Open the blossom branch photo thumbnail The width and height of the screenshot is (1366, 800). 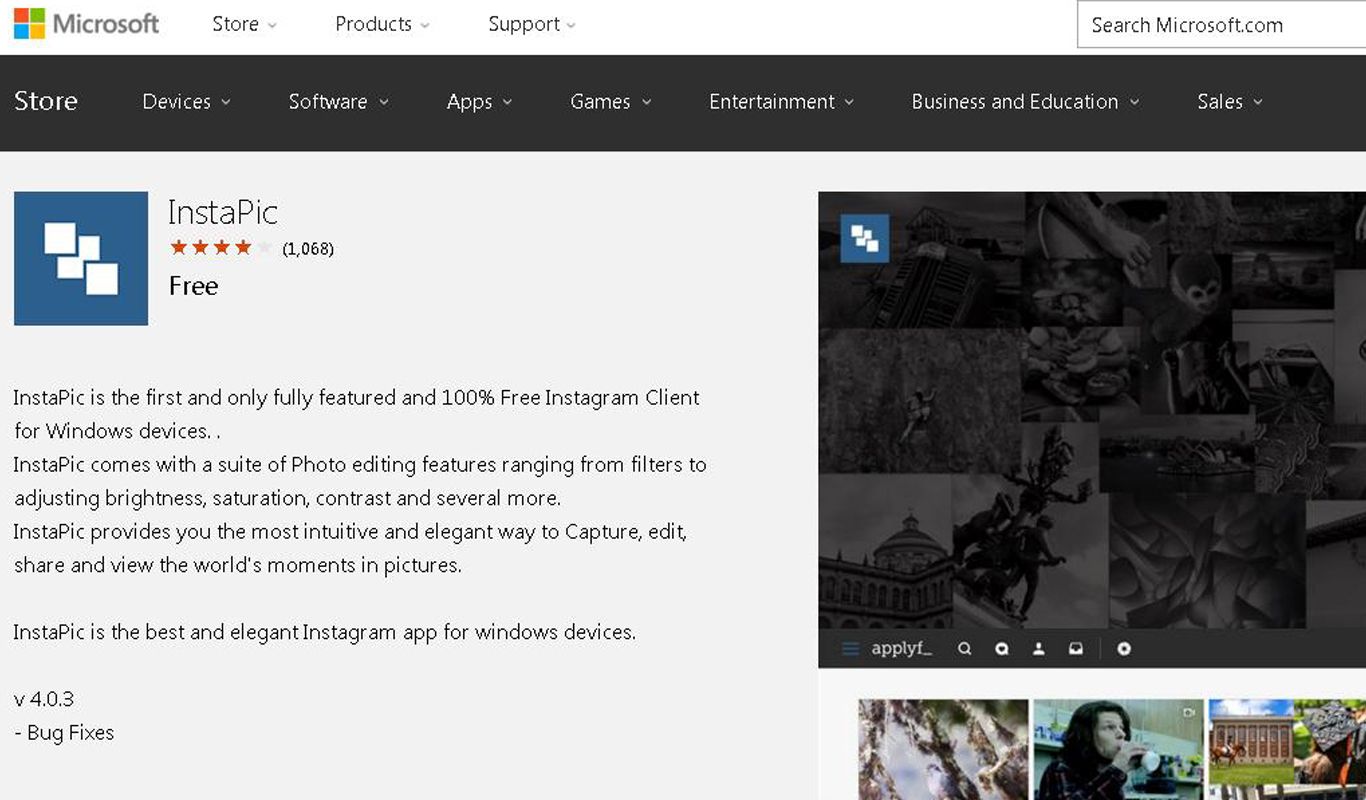tap(943, 749)
